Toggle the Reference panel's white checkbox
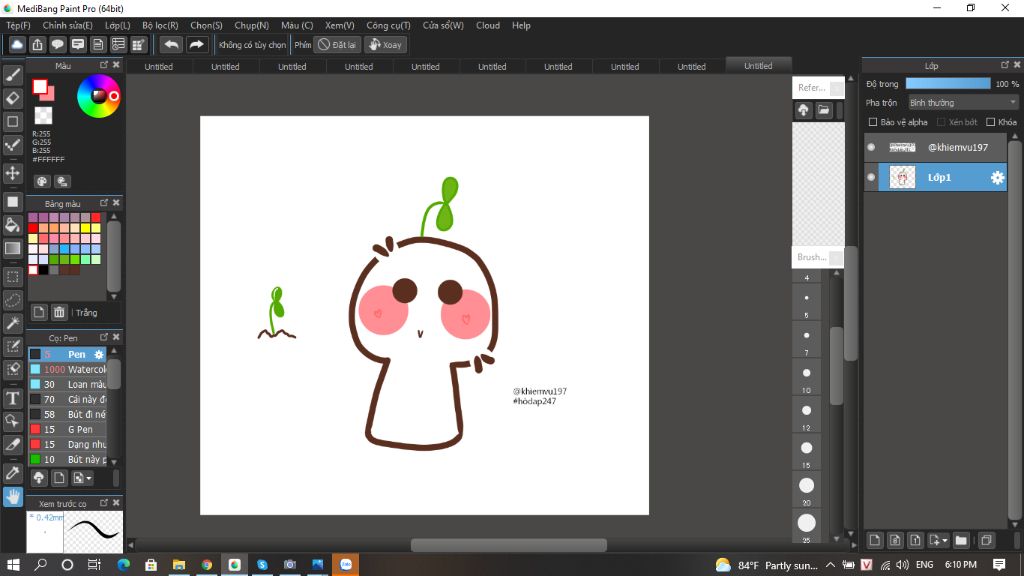This screenshot has height=576, width=1024. (836, 88)
